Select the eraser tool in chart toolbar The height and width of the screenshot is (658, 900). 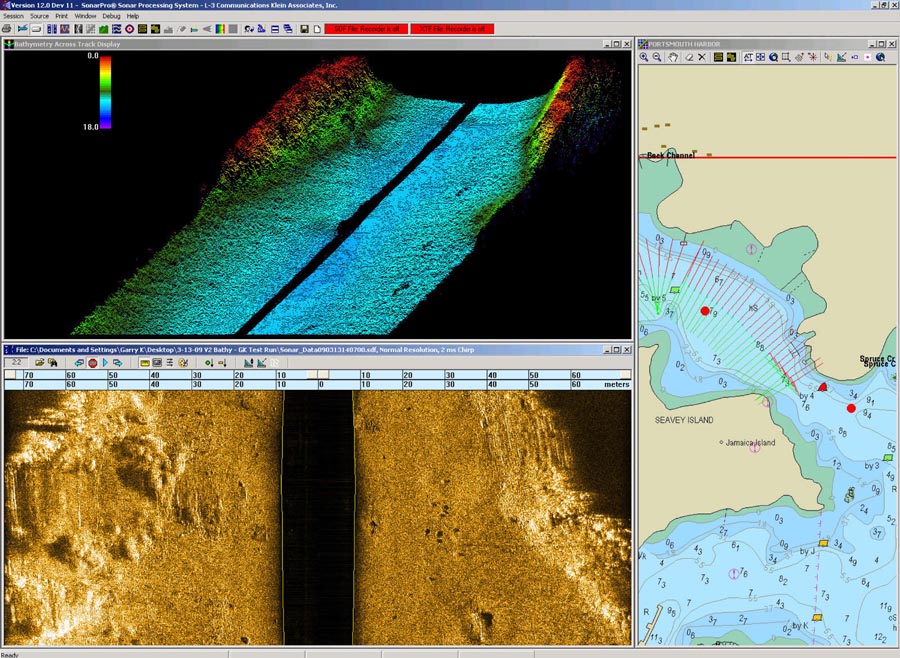(689, 58)
